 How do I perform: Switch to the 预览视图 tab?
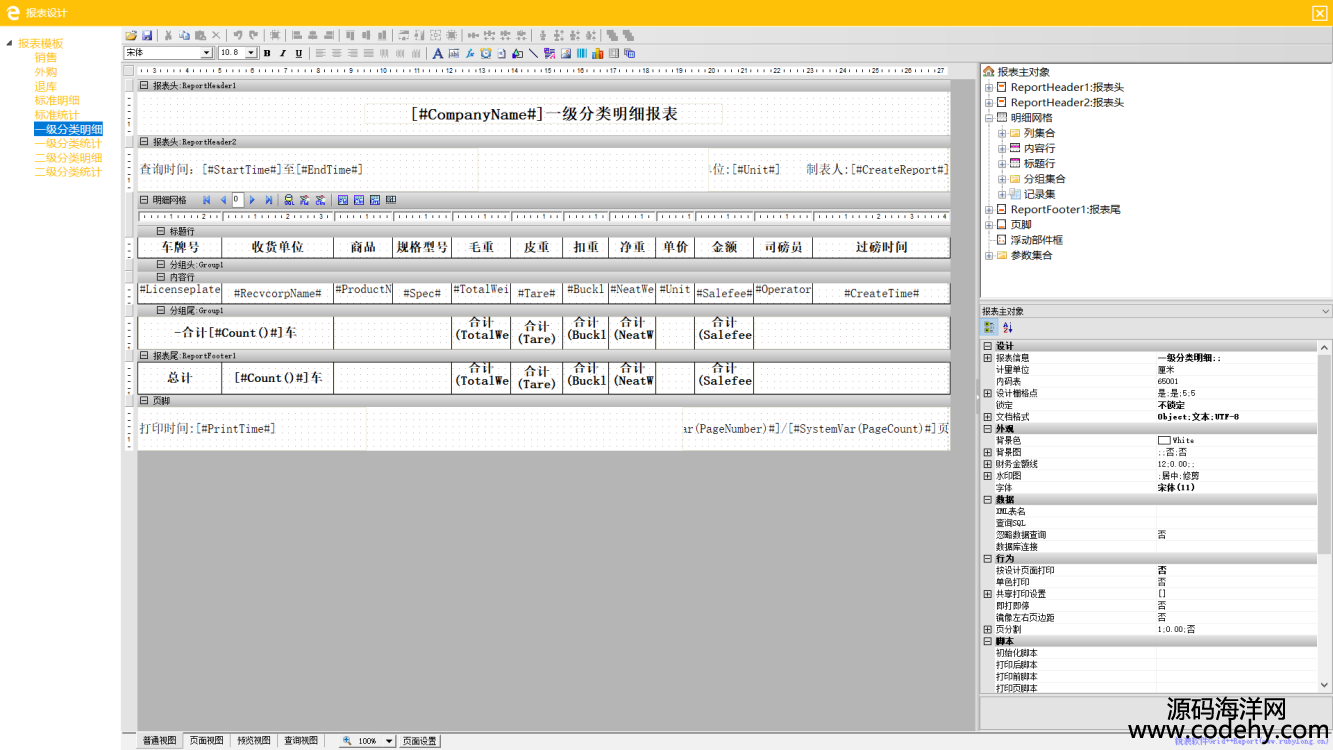click(x=253, y=741)
